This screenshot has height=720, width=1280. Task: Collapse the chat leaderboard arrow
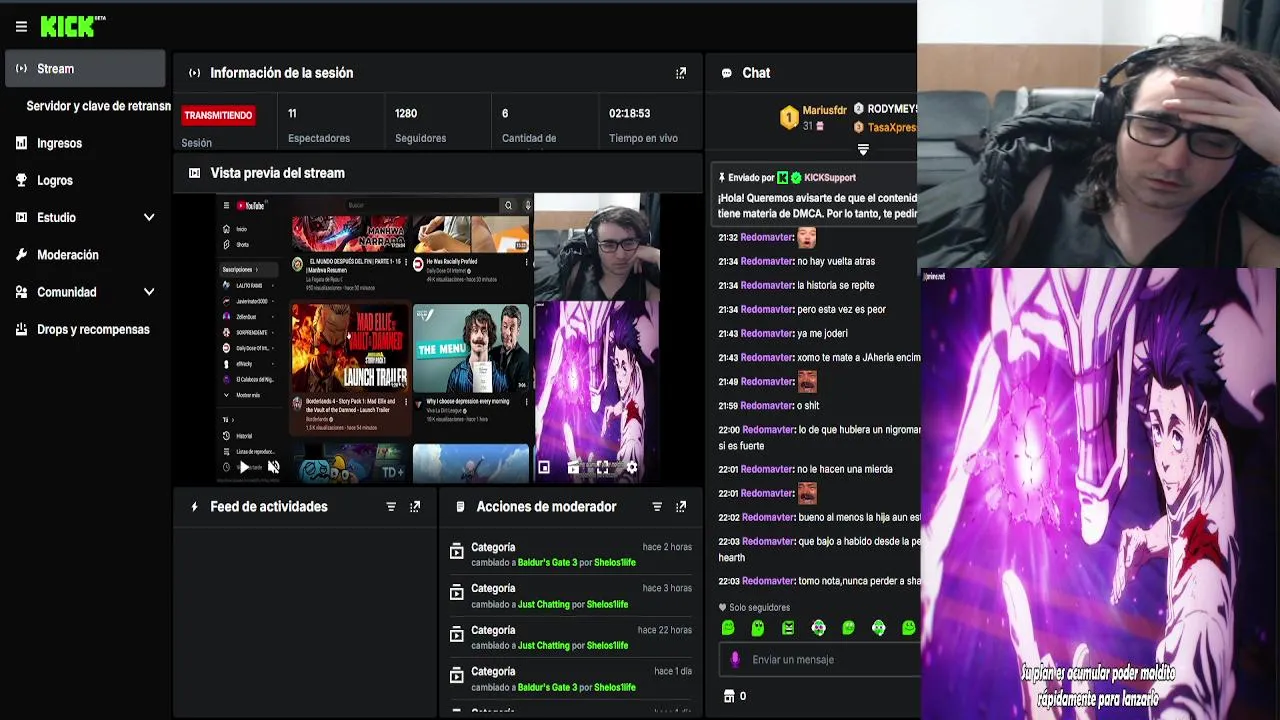coord(863,150)
